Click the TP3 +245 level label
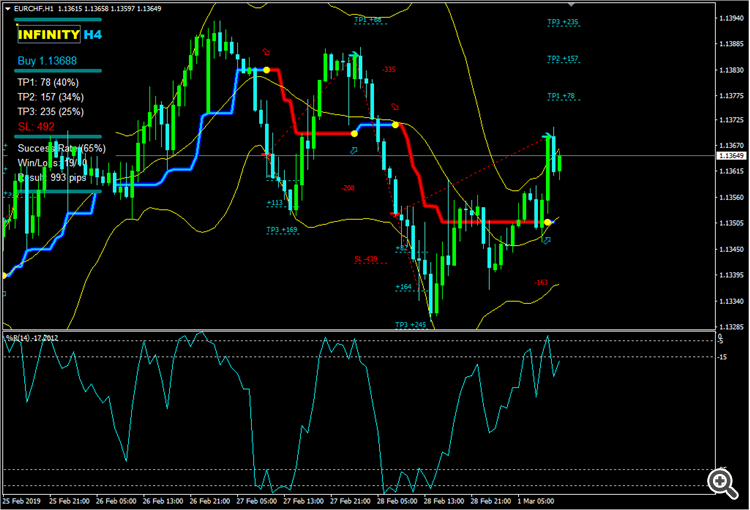 [410, 325]
